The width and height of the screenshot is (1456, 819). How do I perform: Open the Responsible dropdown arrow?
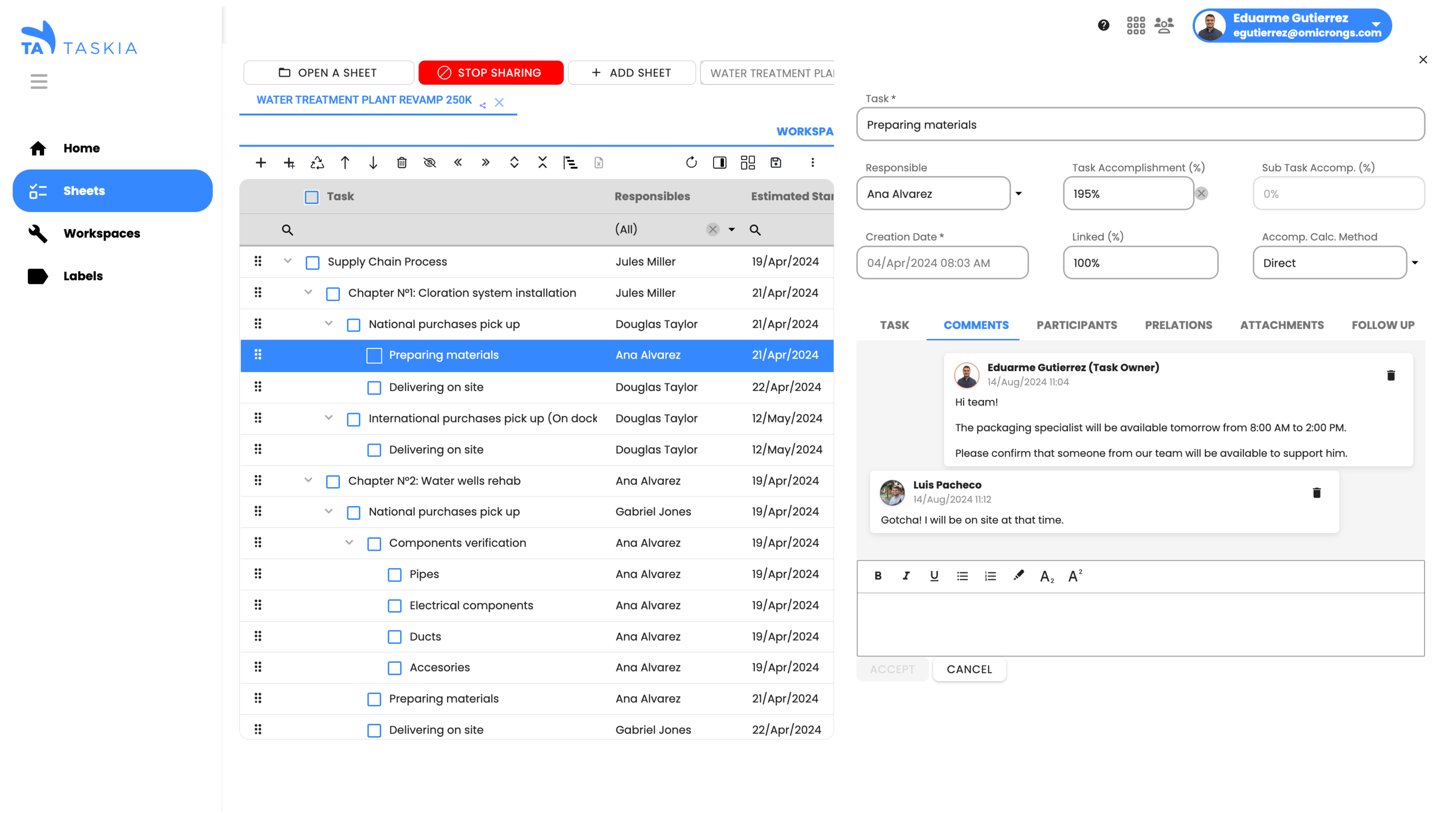click(x=1018, y=194)
